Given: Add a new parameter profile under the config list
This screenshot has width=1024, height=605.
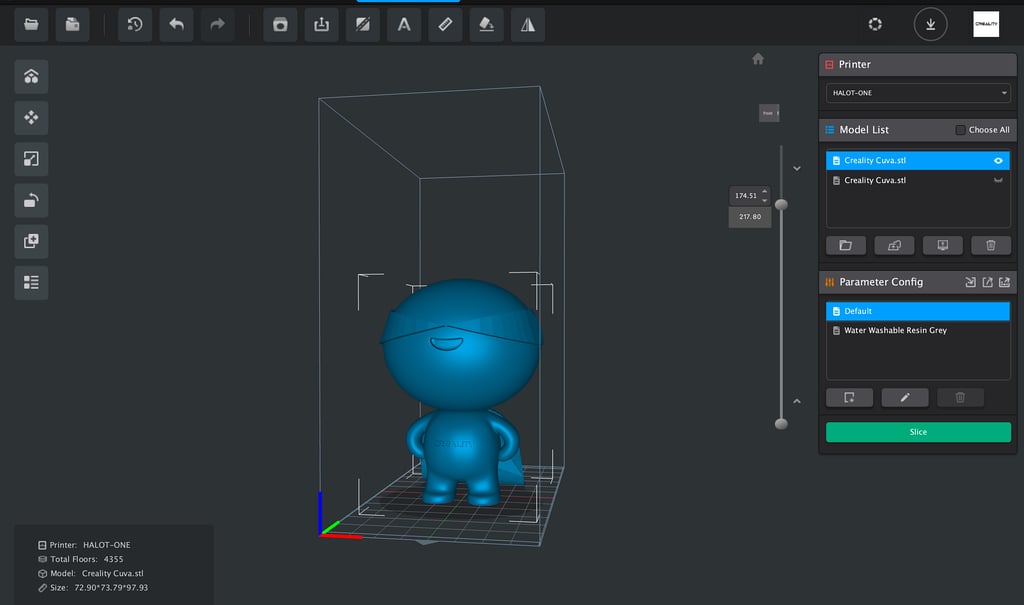Looking at the screenshot, I should (x=849, y=397).
